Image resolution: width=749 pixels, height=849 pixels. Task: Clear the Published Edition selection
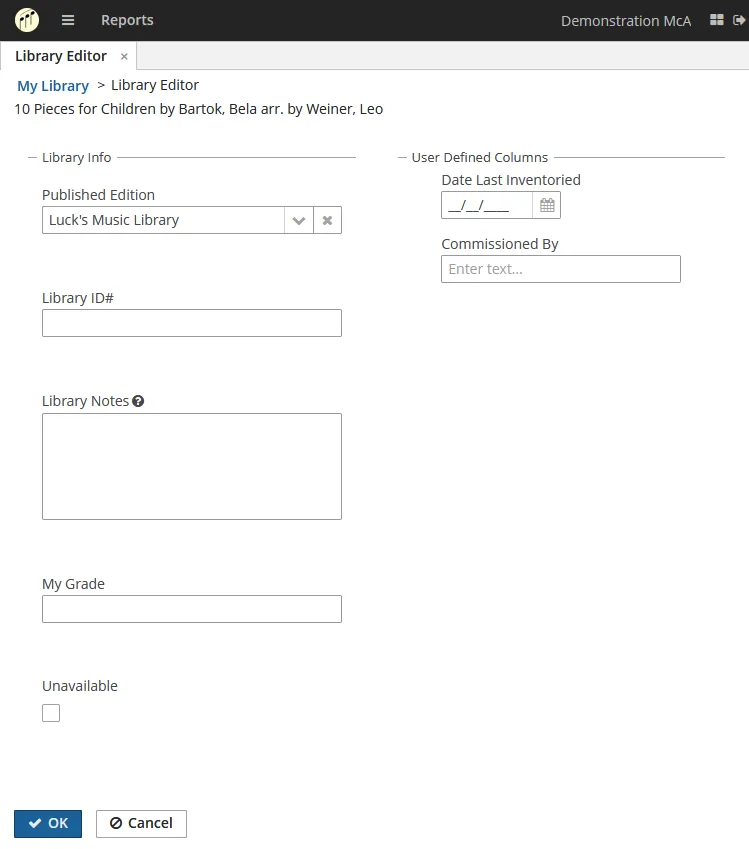[328, 220]
